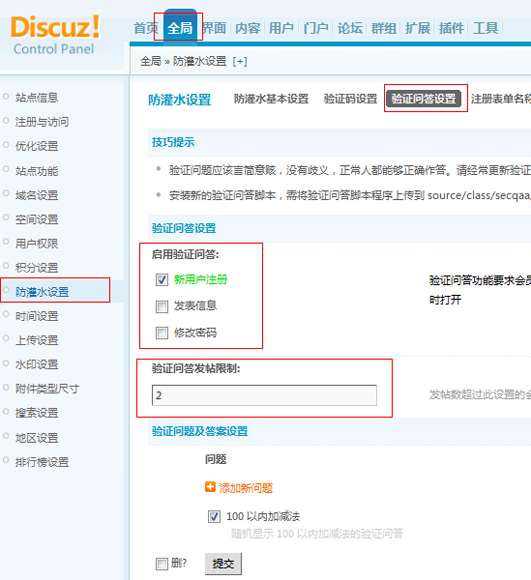Toggle the 新用户注册 checkbox
The width and height of the screenshot is (531, 580).
[x=162, y=280]
